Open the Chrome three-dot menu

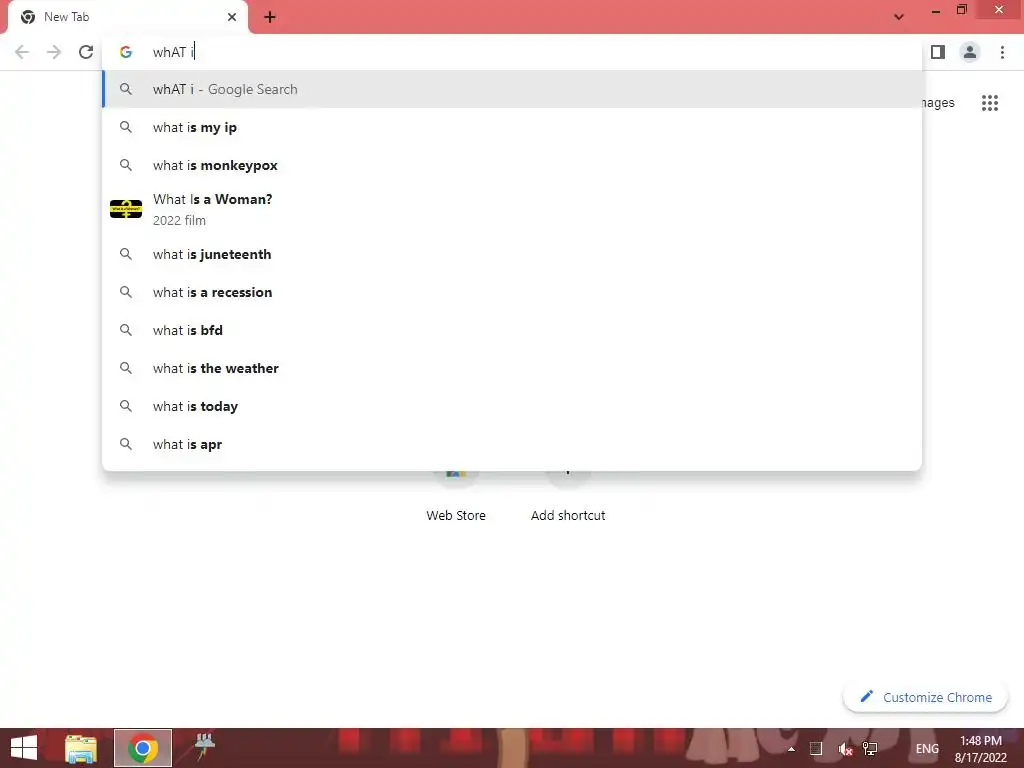(1002, 52)
